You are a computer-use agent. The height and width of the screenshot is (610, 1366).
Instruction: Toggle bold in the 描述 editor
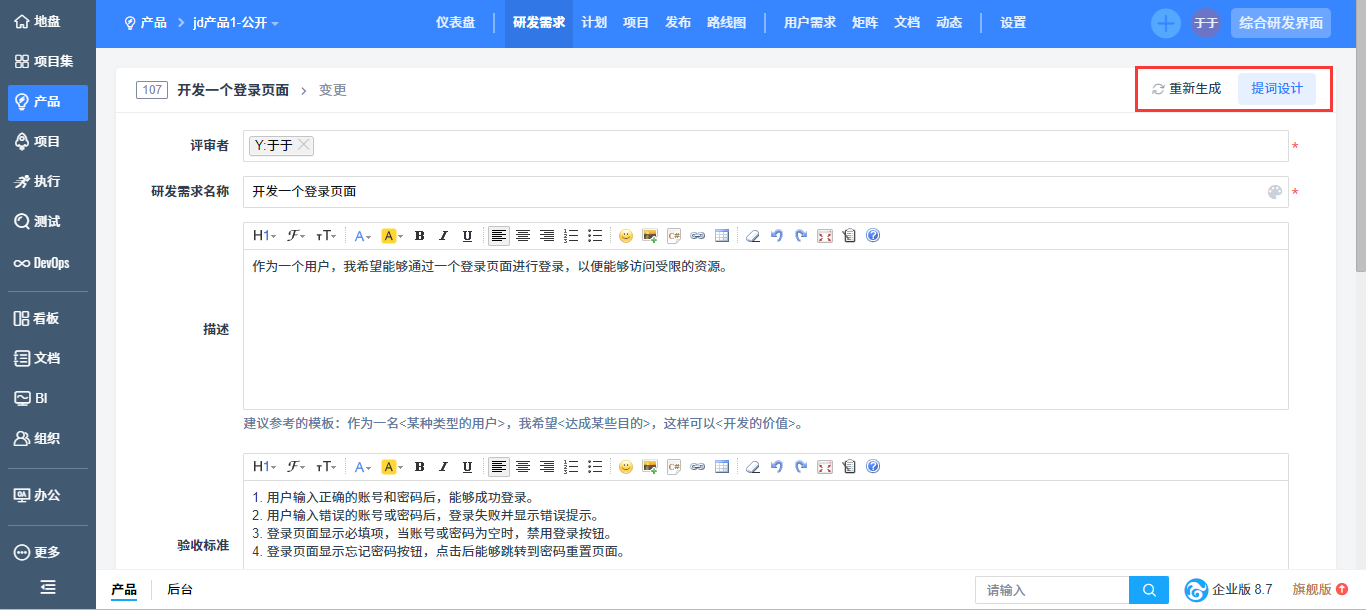coord(420,236)
